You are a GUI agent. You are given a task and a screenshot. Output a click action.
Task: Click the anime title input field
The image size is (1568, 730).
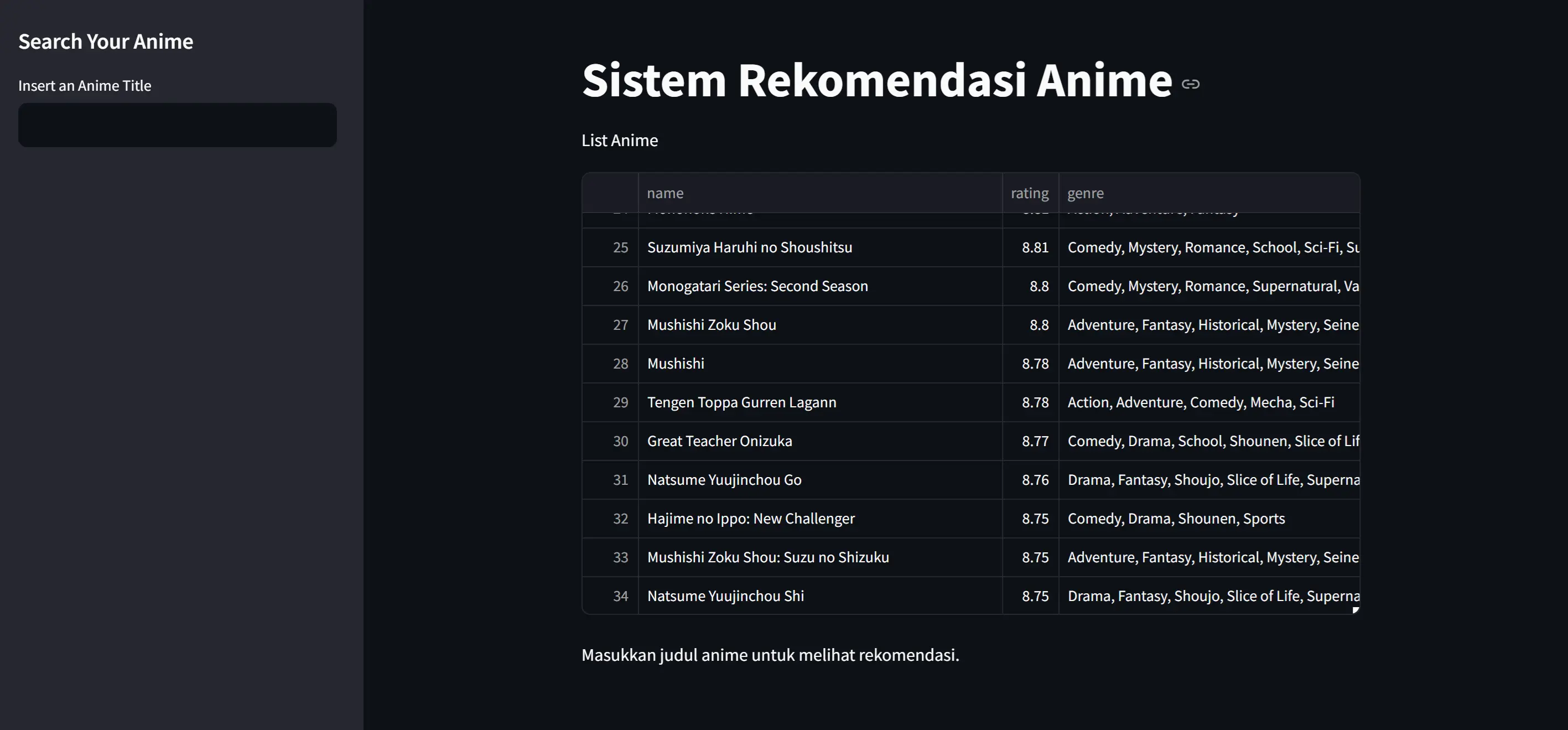[x=177, y=125]
